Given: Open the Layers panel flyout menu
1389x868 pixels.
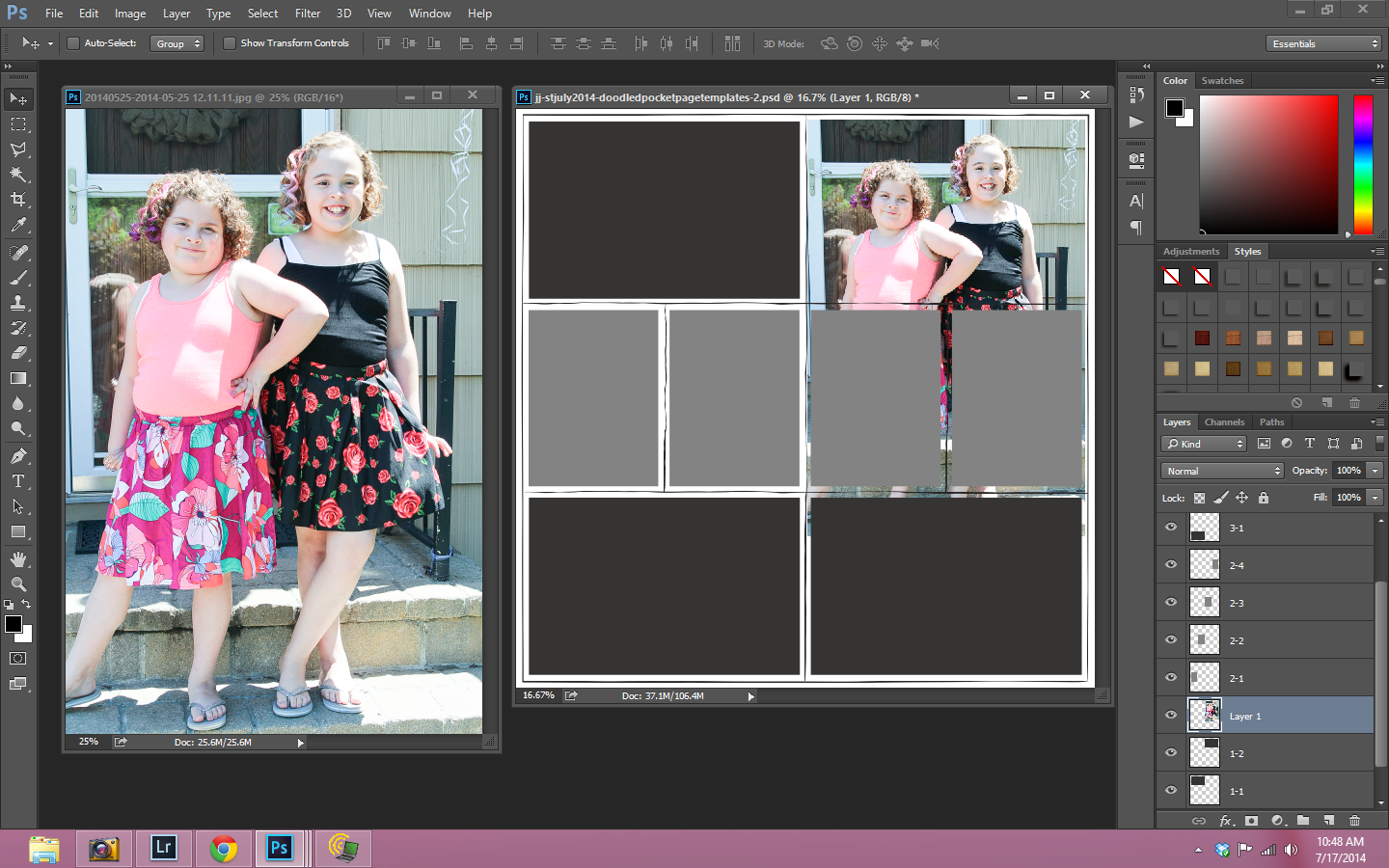Looking at the screenshot, I should click(1377, 422).
